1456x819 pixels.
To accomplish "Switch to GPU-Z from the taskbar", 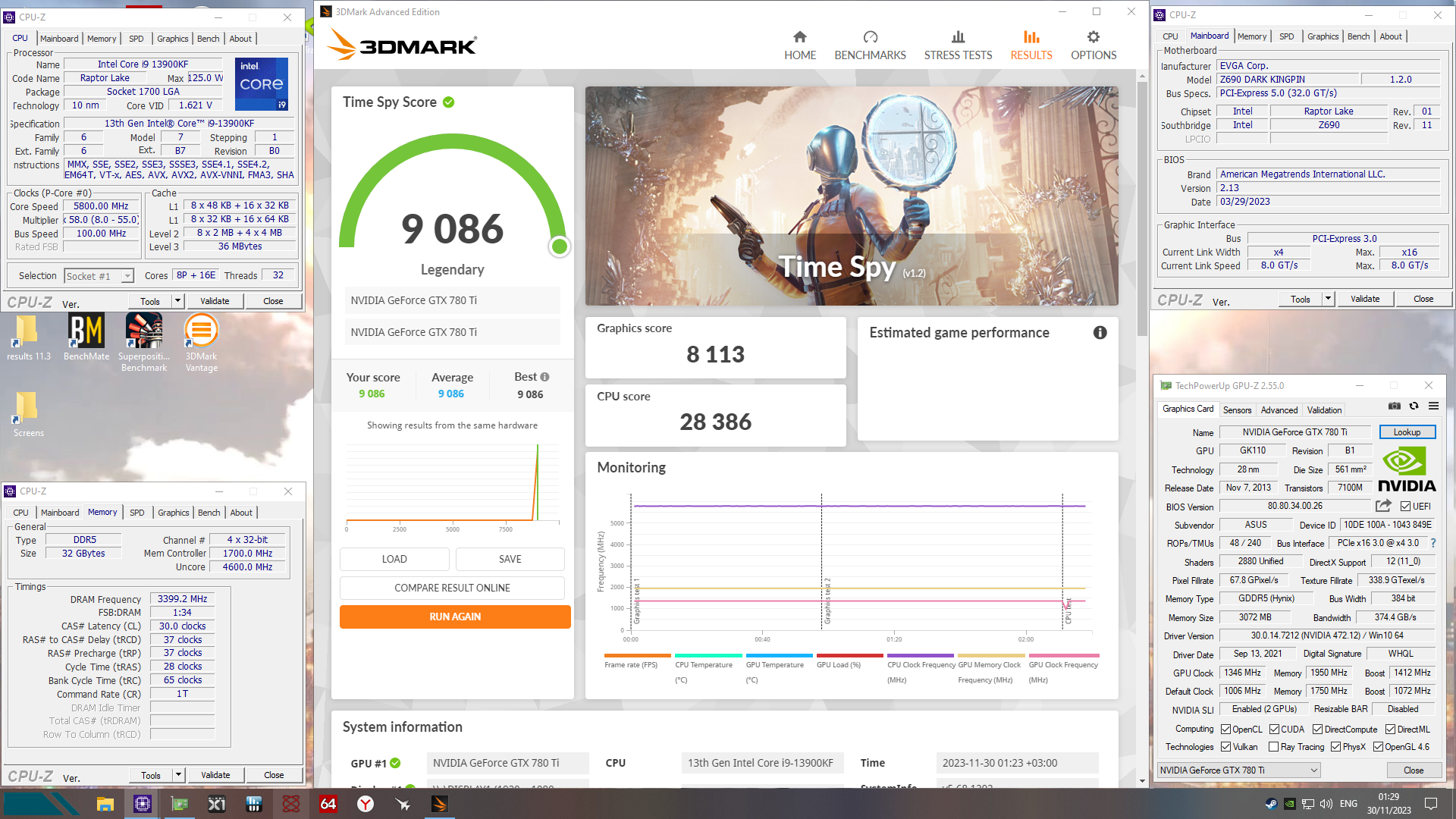I will (x=179, y=804).
